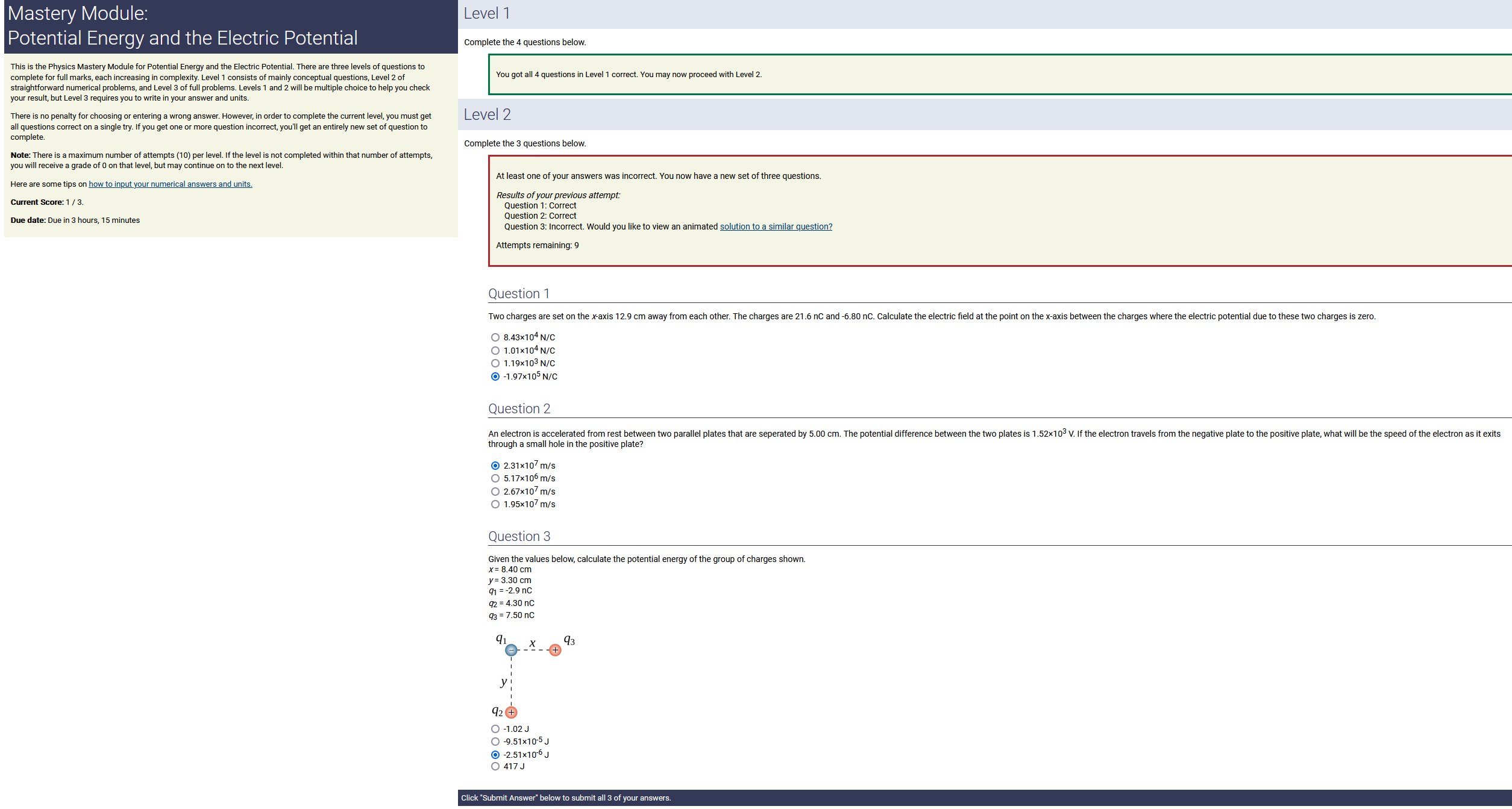Image resolution: width=1512 pixels, height=809 pixels.
Task: Select the -1.97×10⁵ N/C answer option
Action: (495, 376)
